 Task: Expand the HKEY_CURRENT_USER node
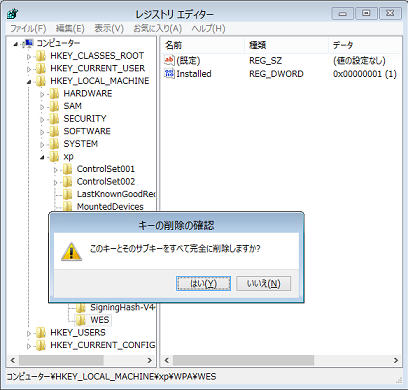tap(29, 69)
